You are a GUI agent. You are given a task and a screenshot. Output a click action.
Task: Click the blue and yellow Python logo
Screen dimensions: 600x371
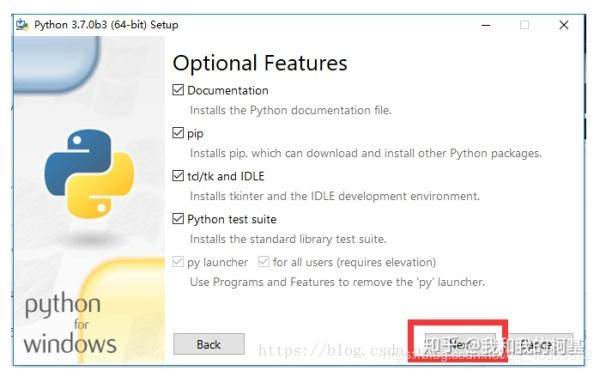point(89,174)
